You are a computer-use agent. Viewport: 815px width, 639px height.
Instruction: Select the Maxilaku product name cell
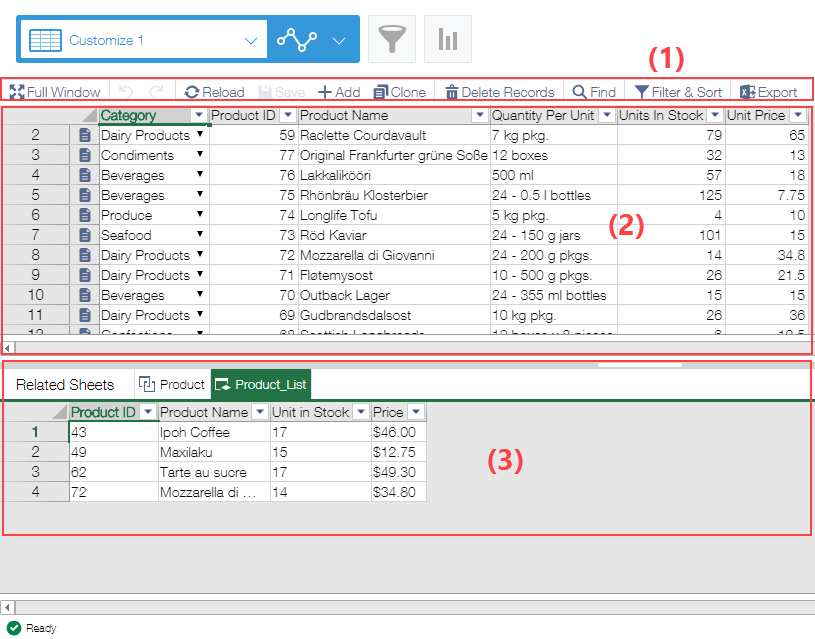pyautogui.click(x=214, y=452)
